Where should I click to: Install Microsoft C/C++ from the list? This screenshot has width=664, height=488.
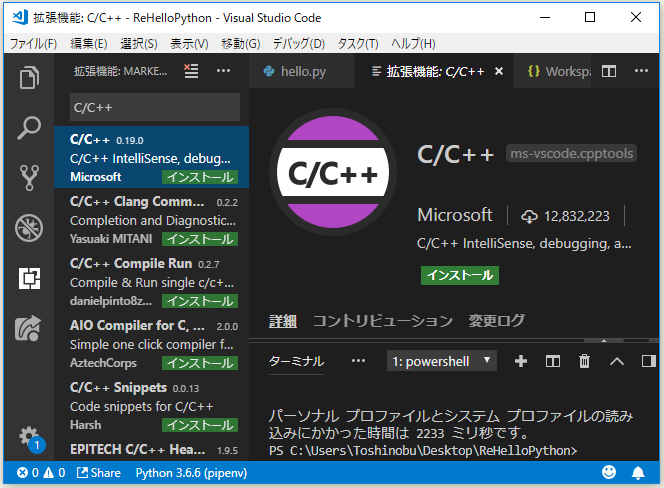click(200, 177)
